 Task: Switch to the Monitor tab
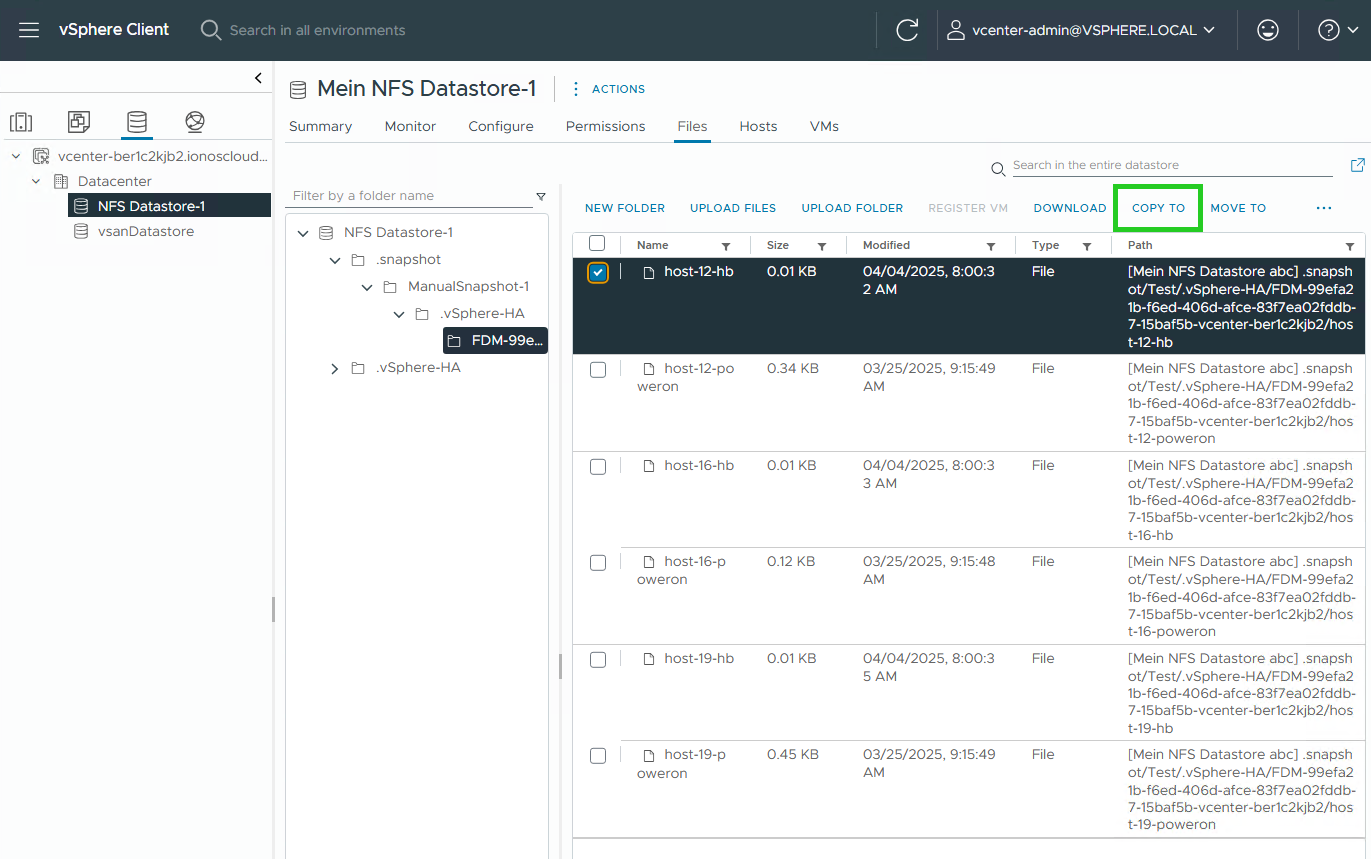pyautogui.click(x=410, y=127)
